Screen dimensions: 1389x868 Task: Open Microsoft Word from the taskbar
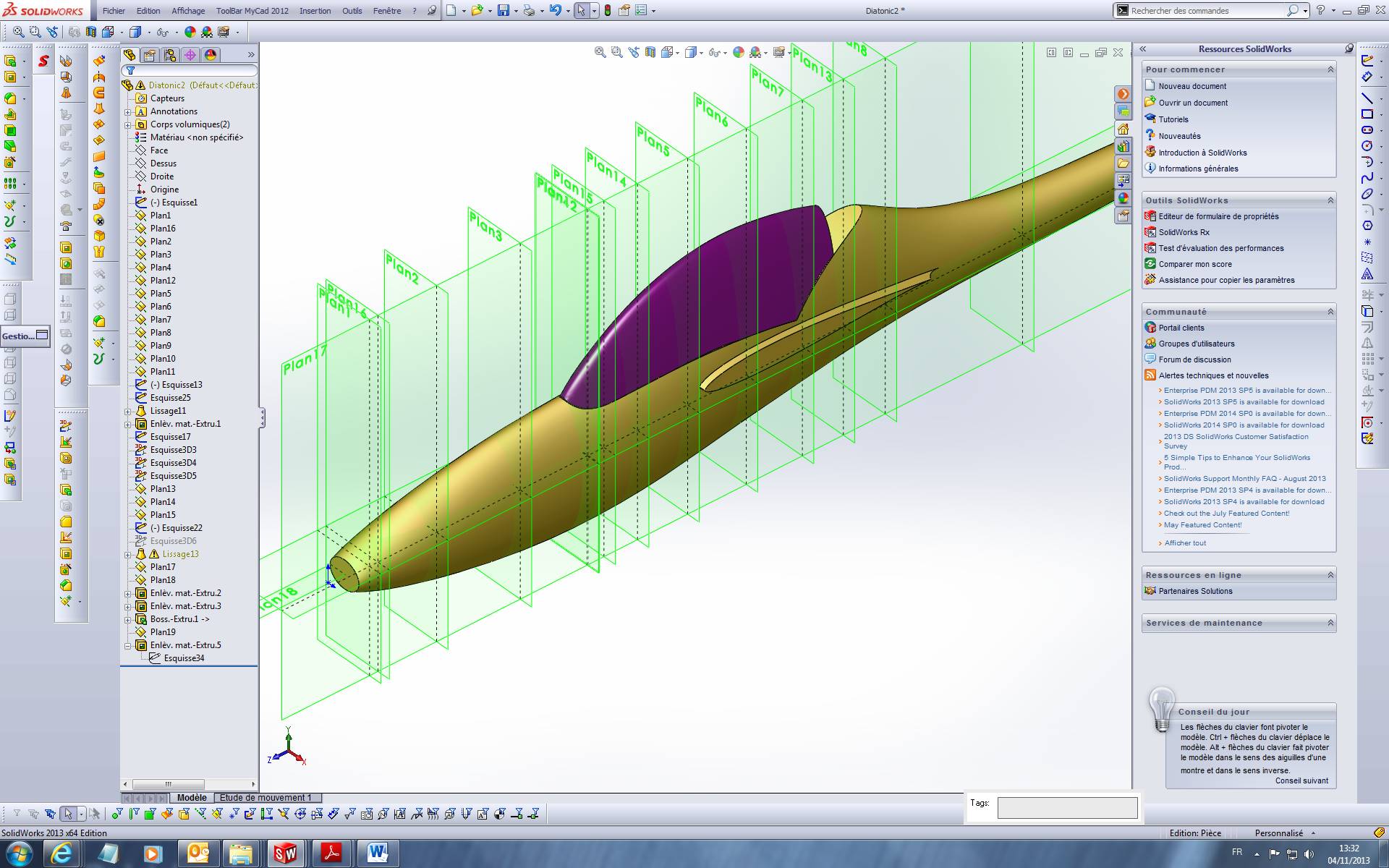(377, 854)
